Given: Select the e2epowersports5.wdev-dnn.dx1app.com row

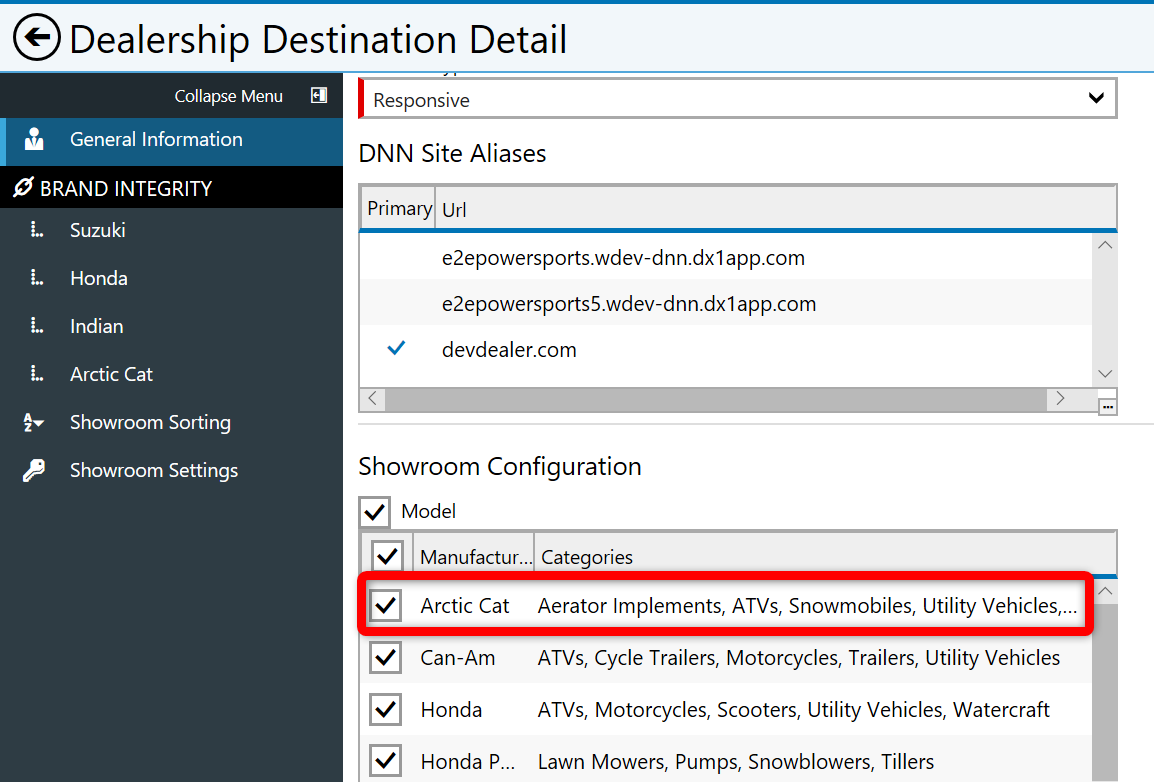Looking at the screenshot, I should [726, 303].
